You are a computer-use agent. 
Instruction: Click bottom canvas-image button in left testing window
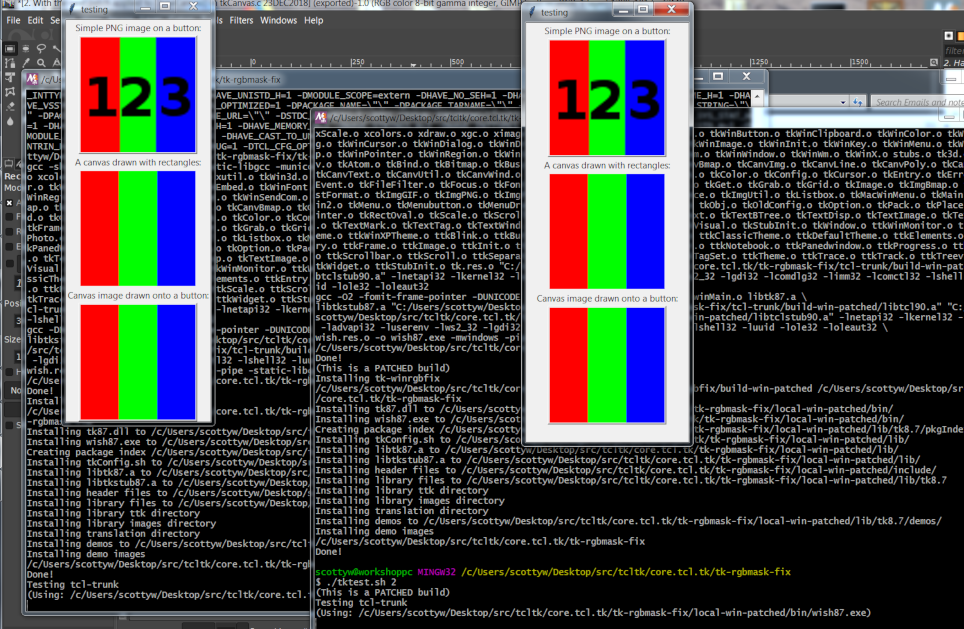point(138,362)
